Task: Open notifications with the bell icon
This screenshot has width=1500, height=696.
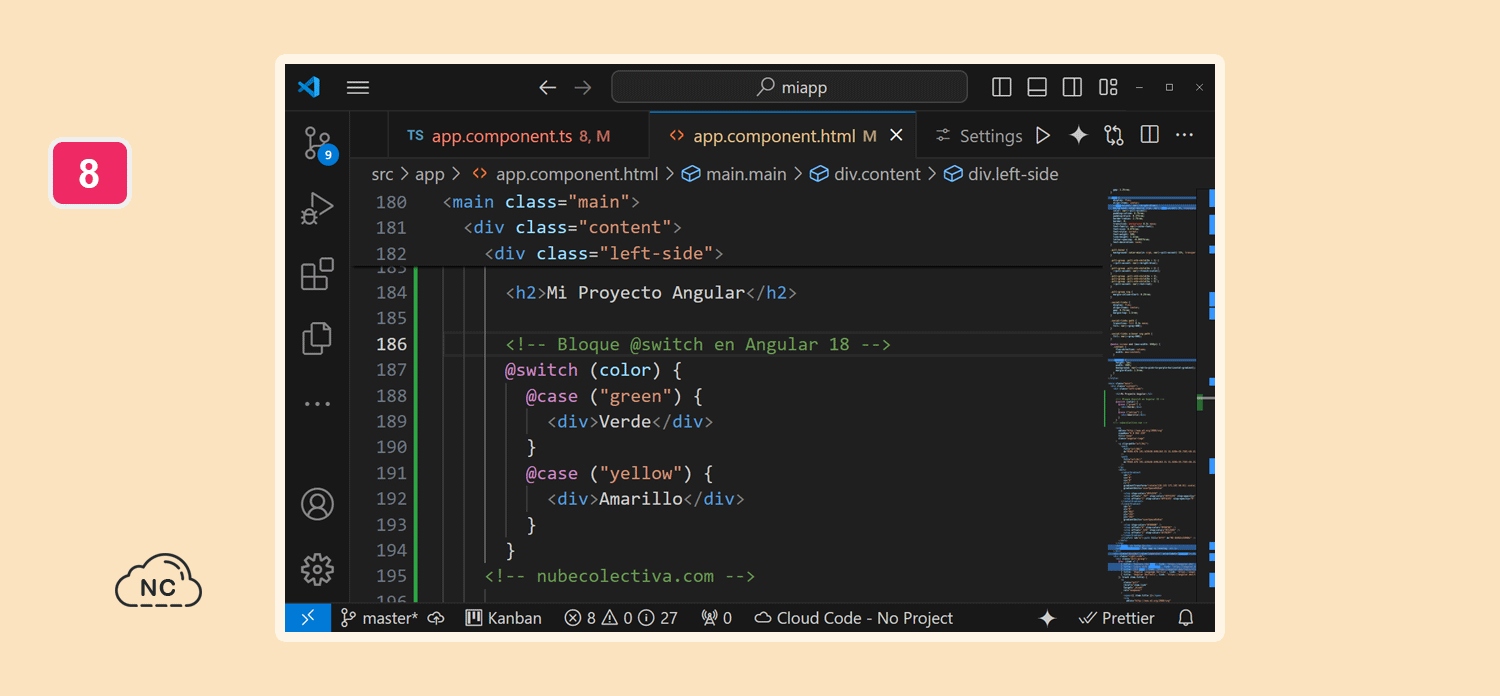Action: tap(1186, 618)
